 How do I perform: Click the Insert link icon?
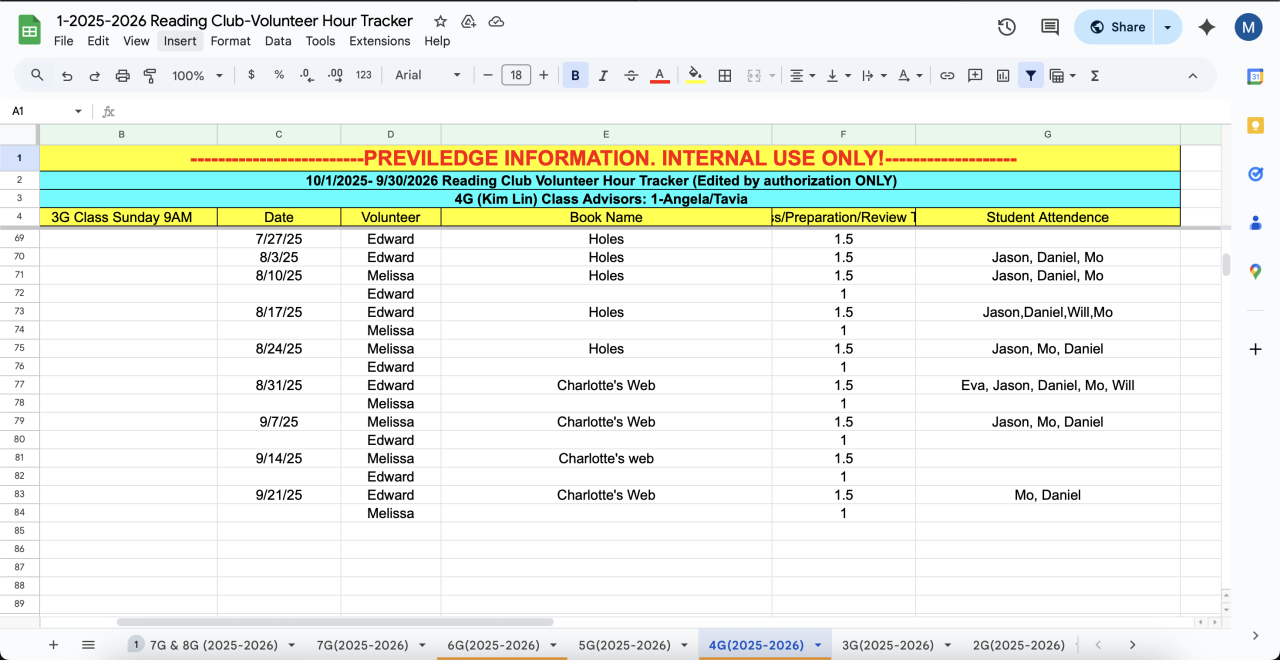click(947, 76)
